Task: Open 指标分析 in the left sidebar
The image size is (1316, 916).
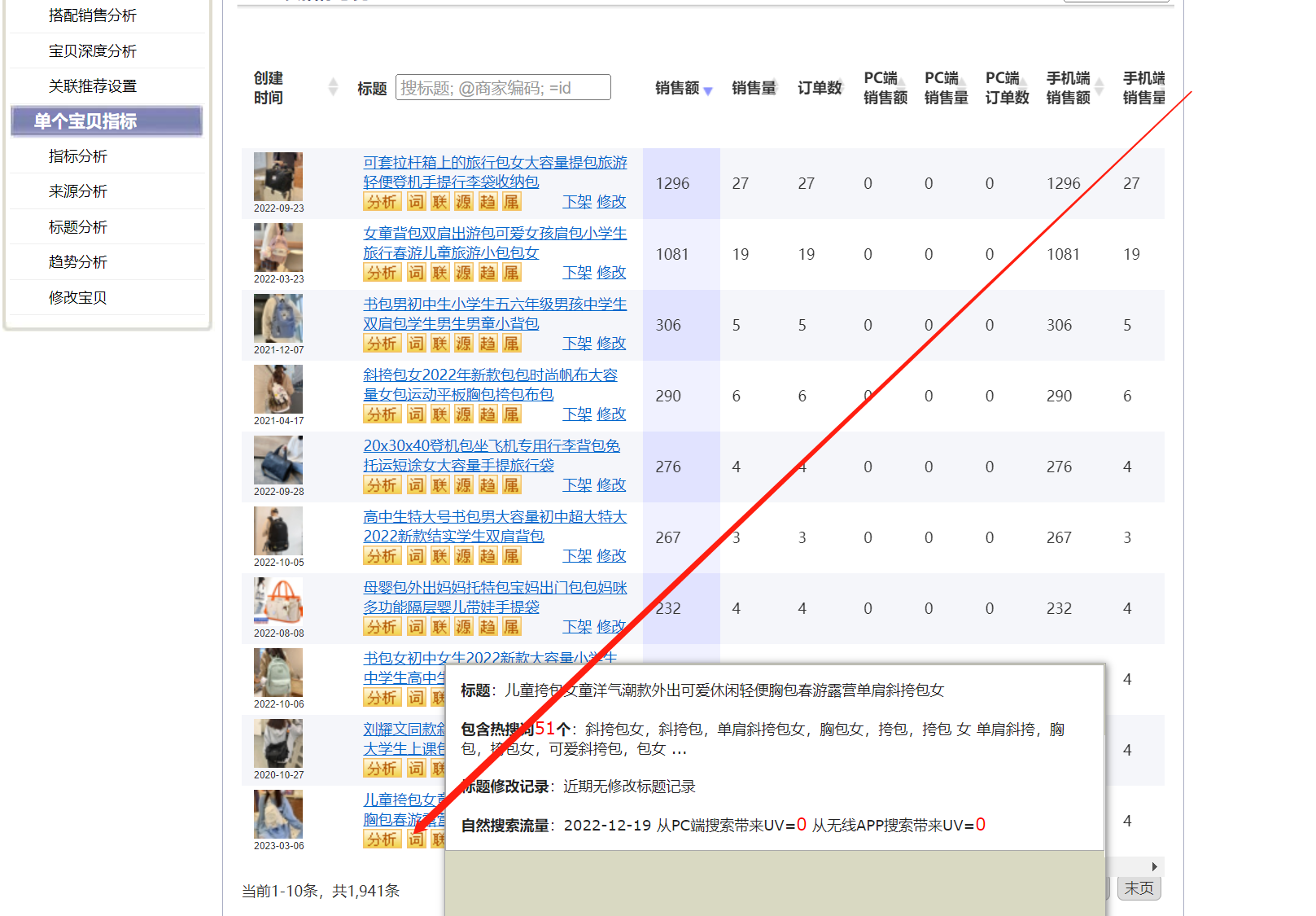Action: 78,156
